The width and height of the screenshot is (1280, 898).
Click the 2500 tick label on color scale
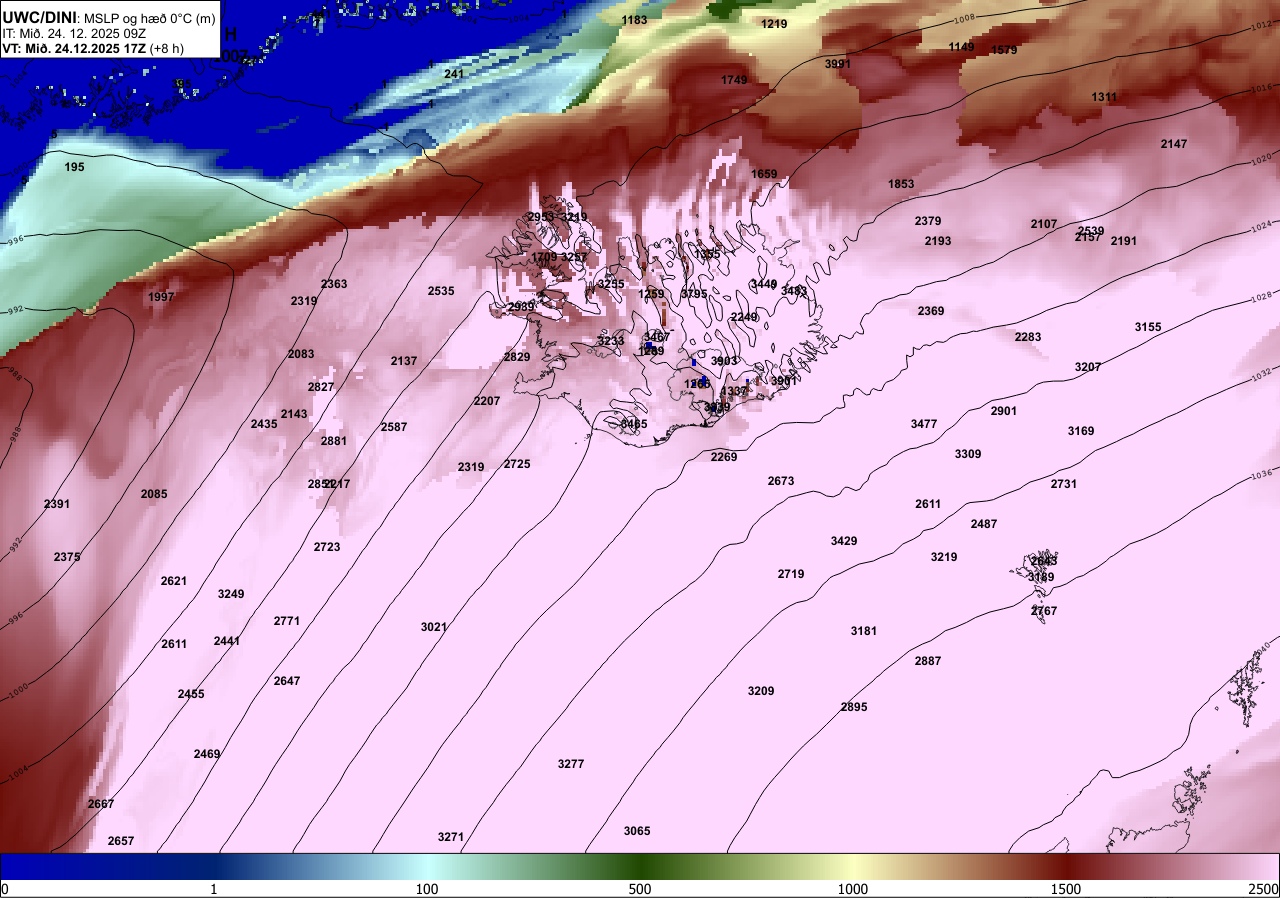click(1264, 889)
